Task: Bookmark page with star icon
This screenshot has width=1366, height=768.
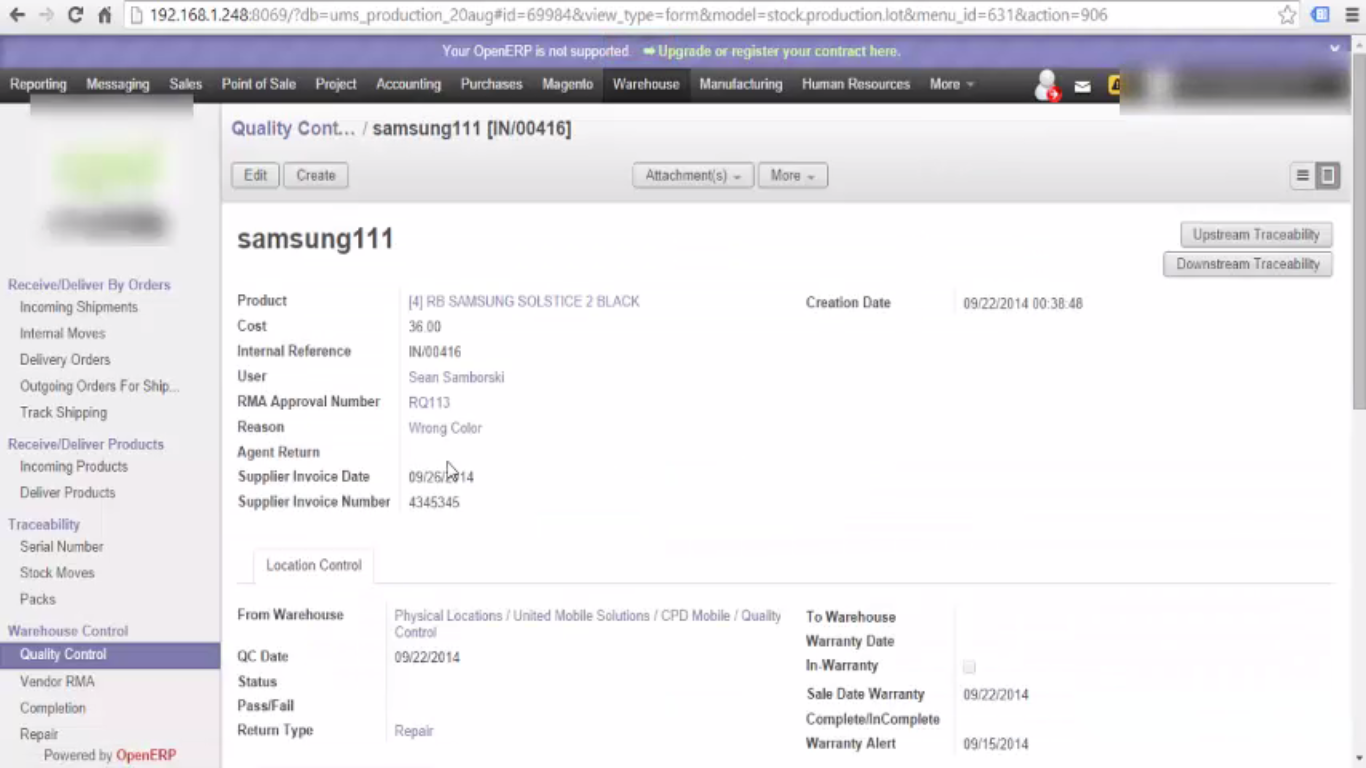Action: [x=1287, y=15]
